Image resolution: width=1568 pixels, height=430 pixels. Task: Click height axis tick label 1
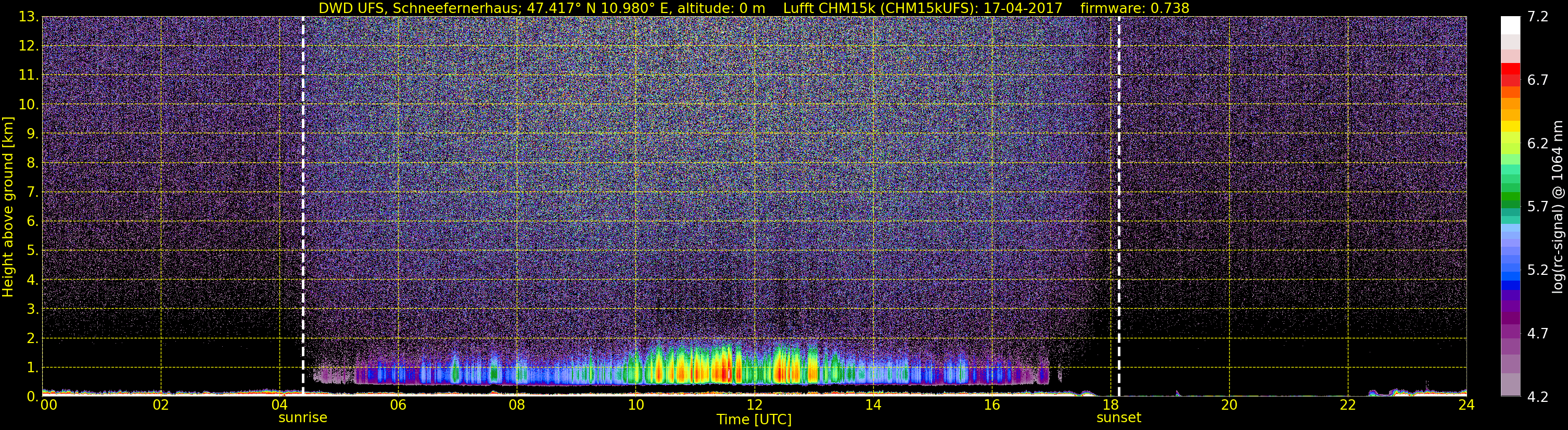(32, 368)
